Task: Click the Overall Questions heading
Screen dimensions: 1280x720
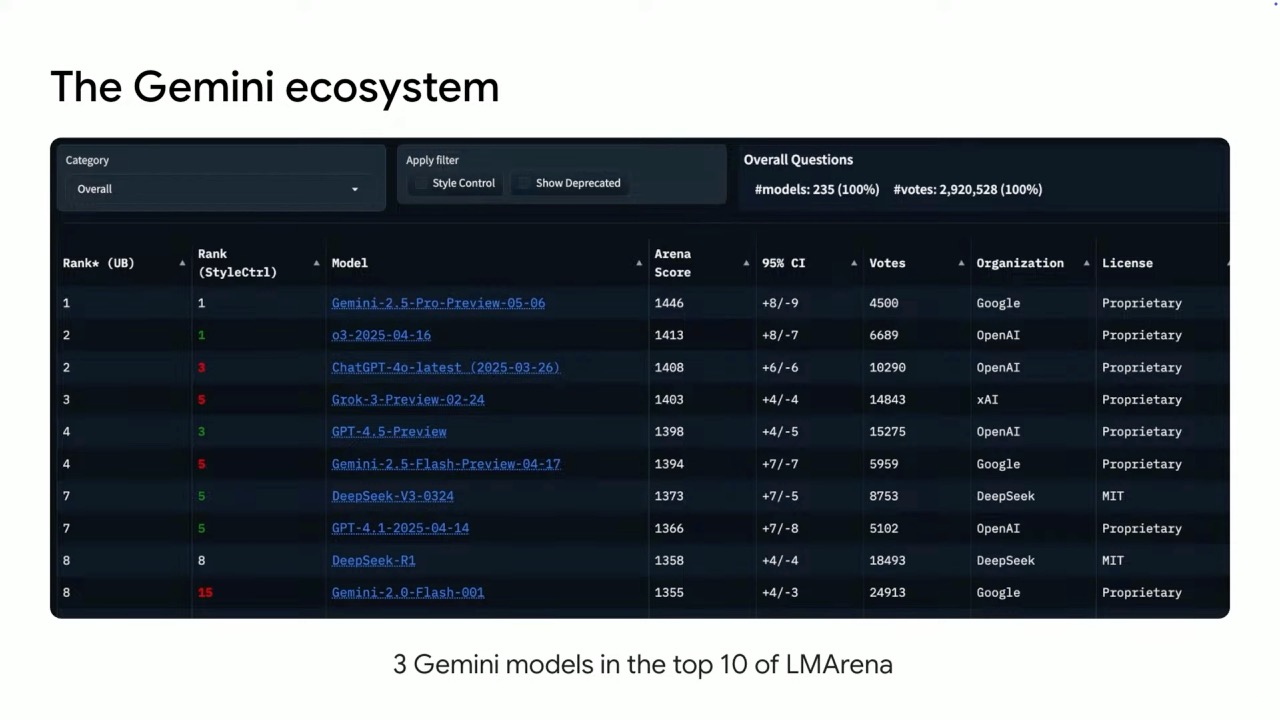Action: (798, 160)
